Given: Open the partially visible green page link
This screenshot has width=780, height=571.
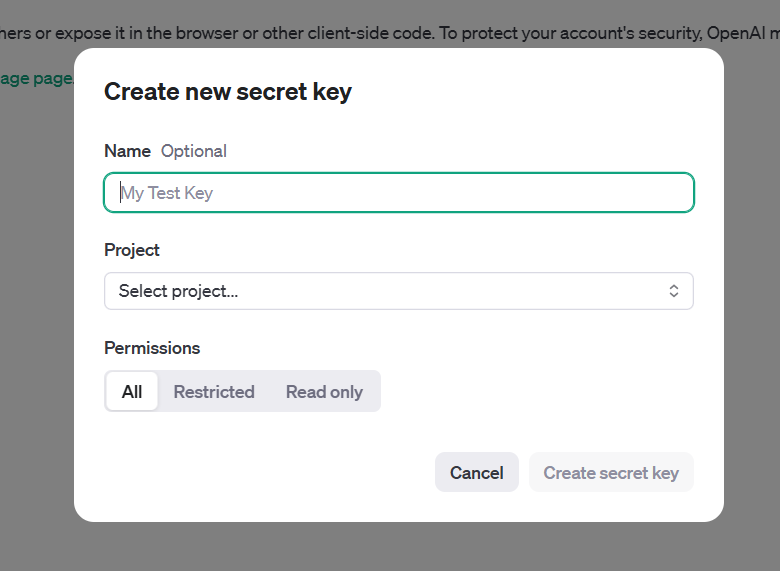Looking at the screenshot, I should pos(36,78).
